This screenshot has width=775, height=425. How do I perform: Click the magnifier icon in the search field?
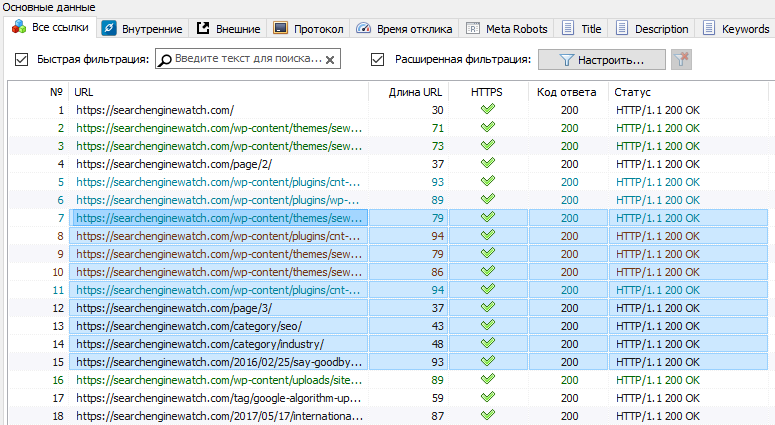click(165, 60)
